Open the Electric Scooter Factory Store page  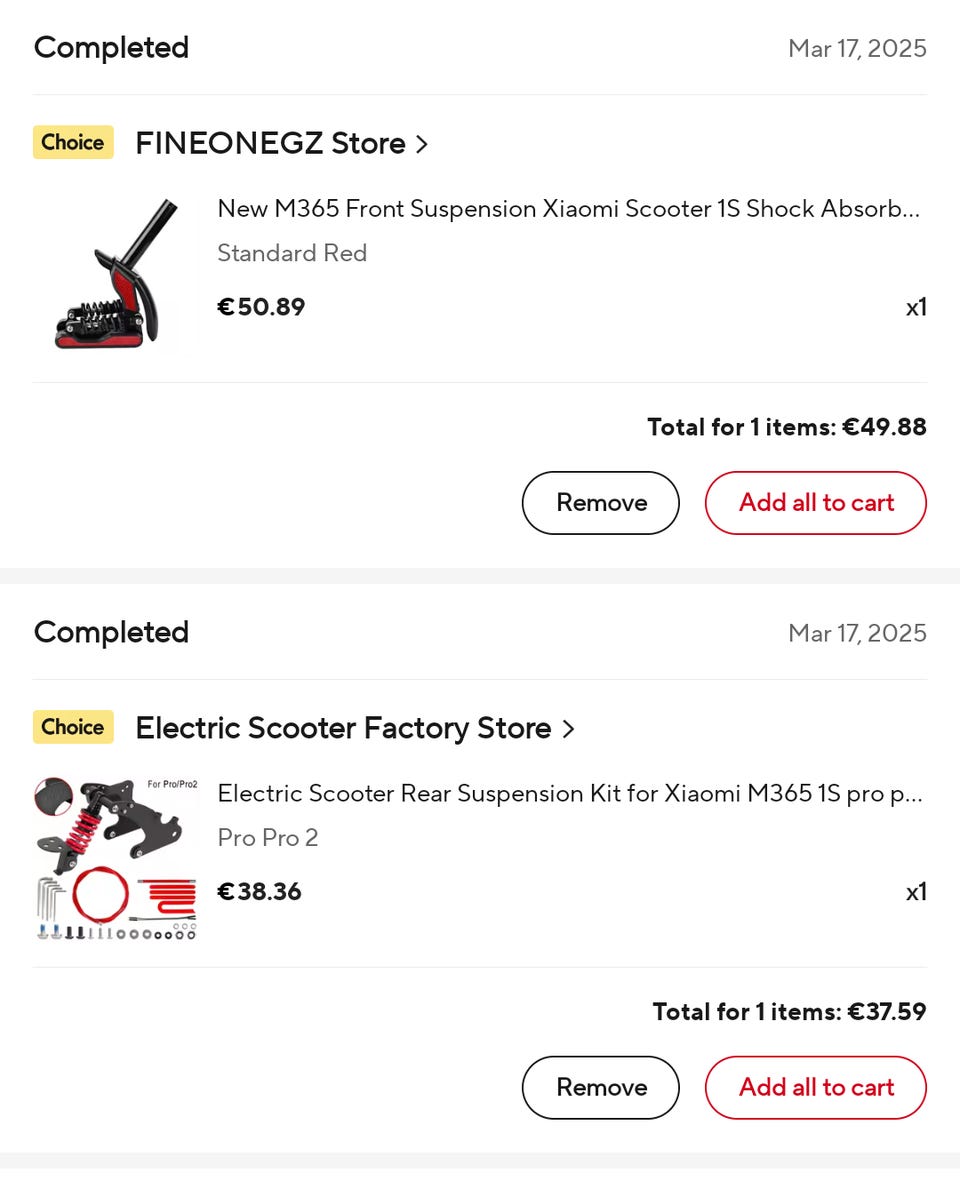343,728
